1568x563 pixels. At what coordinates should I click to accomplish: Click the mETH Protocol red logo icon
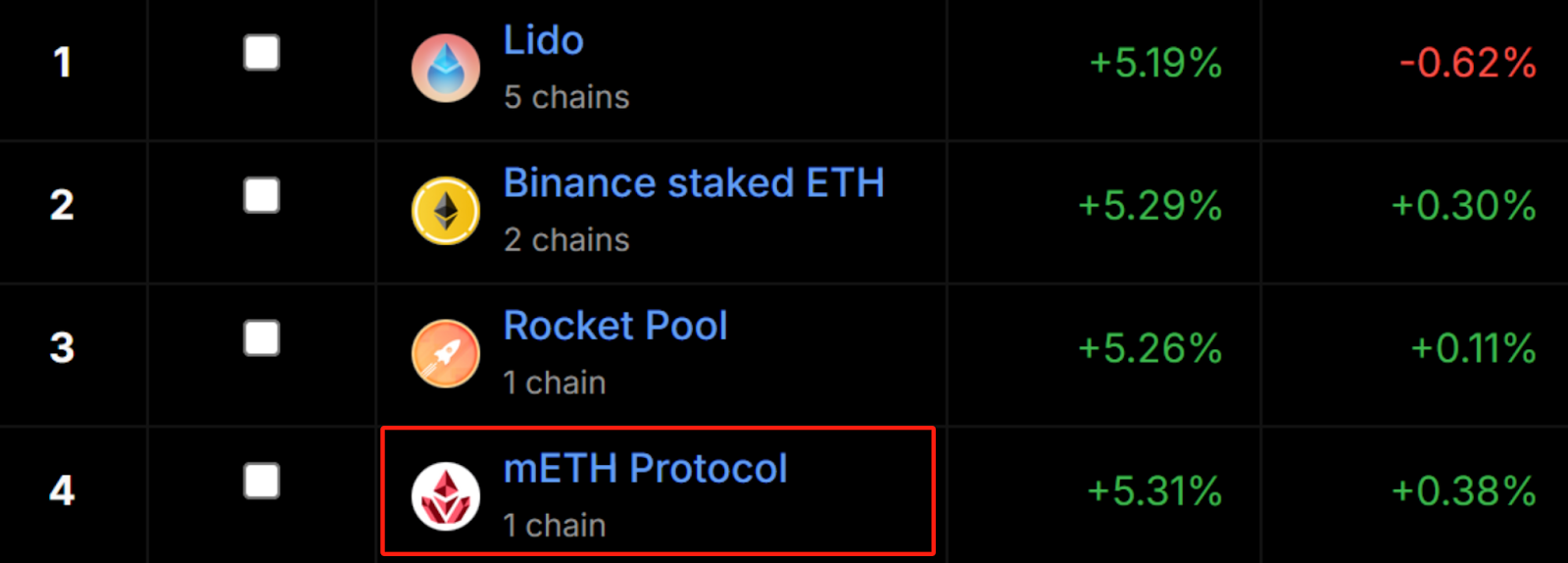(446, 496)
